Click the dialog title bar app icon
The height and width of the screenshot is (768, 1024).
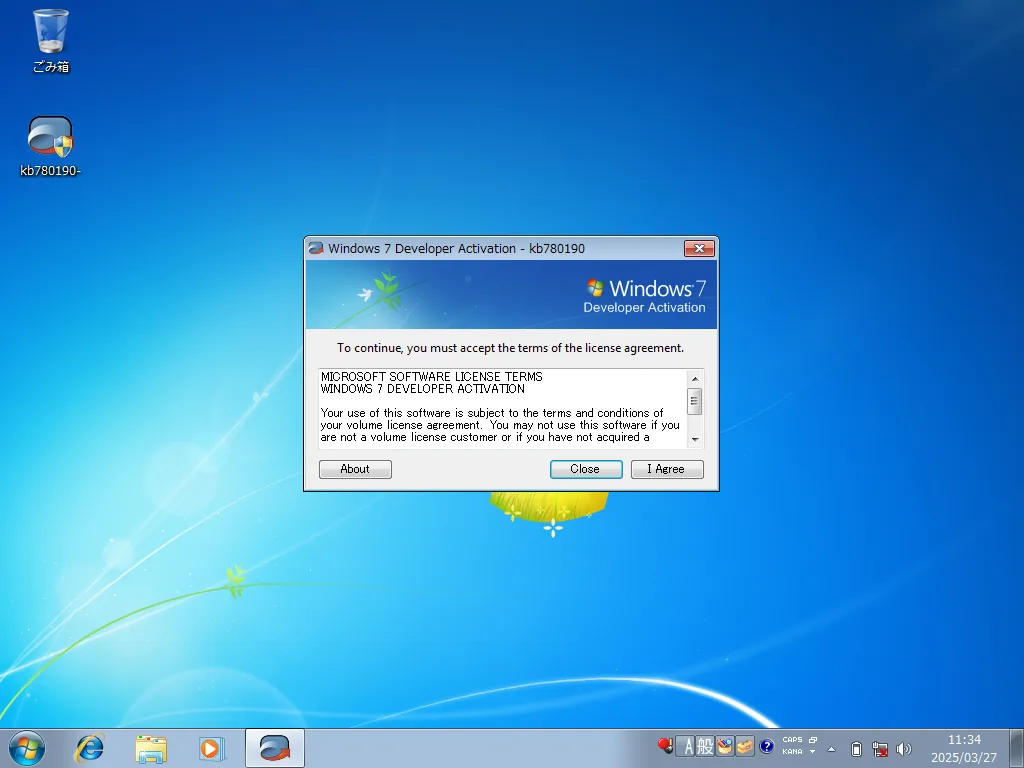coord(316,248)
